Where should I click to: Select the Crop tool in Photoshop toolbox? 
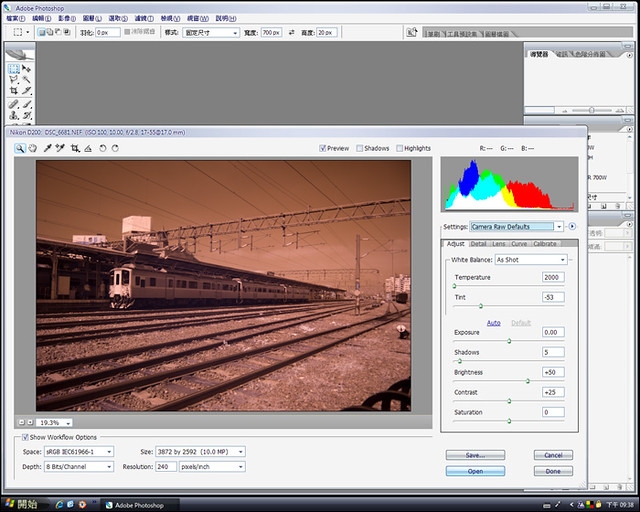(13, 91)
